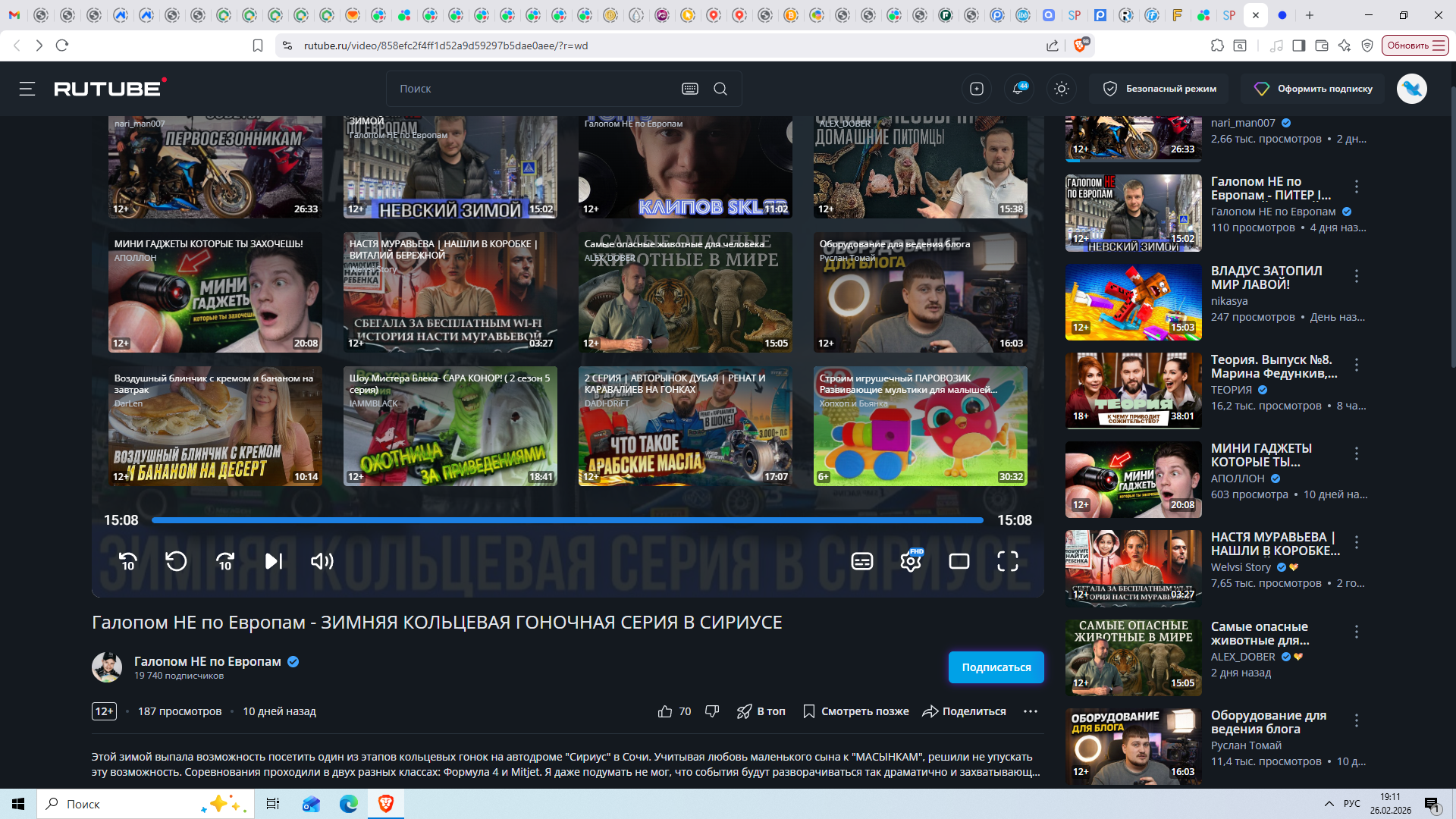Open the three-dot menu below the video

[1030, 711]
